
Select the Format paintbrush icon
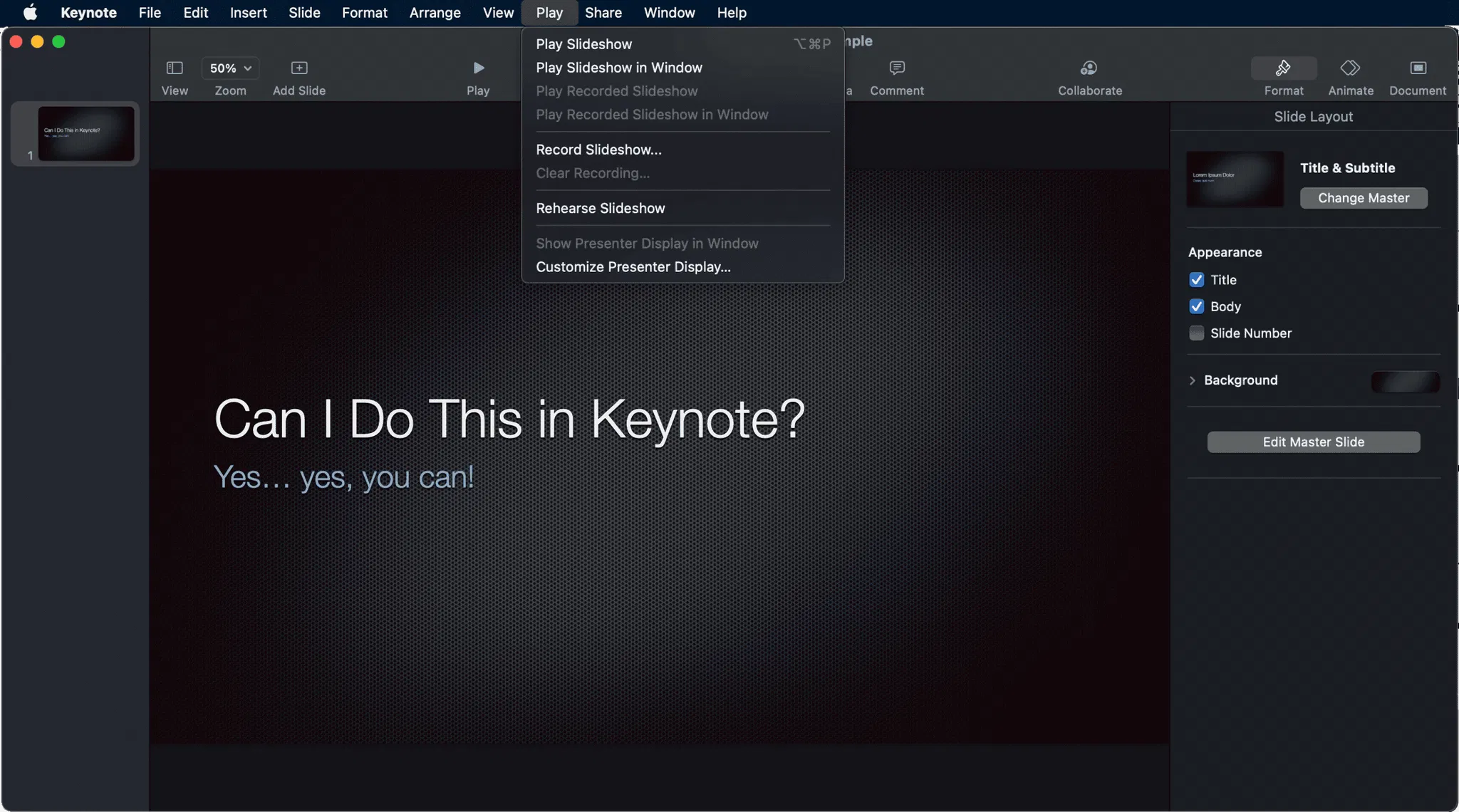(1283, 68)
